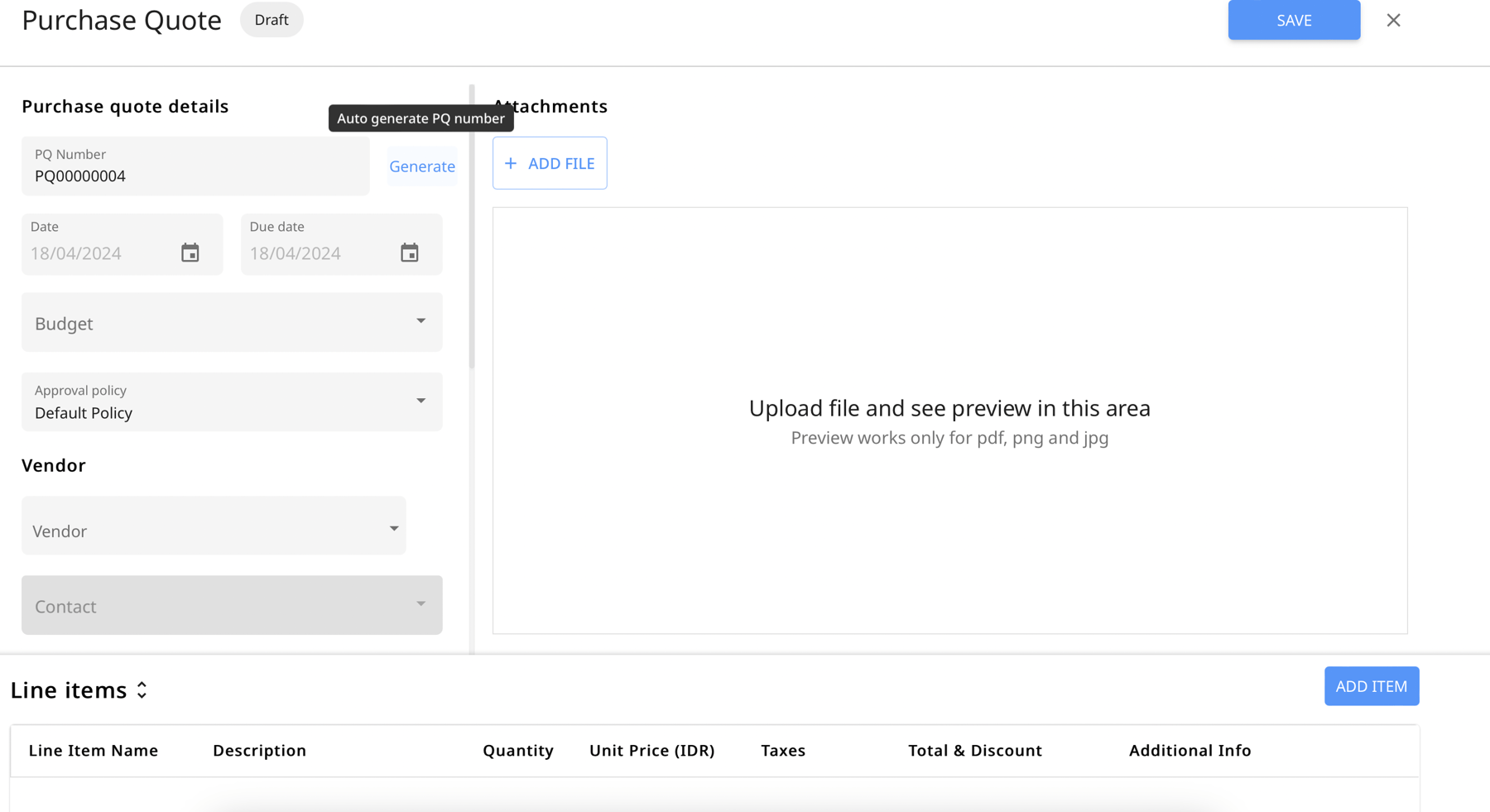Click the X icon next to SAVE

pyautogui.click(x=1393, y=20)
